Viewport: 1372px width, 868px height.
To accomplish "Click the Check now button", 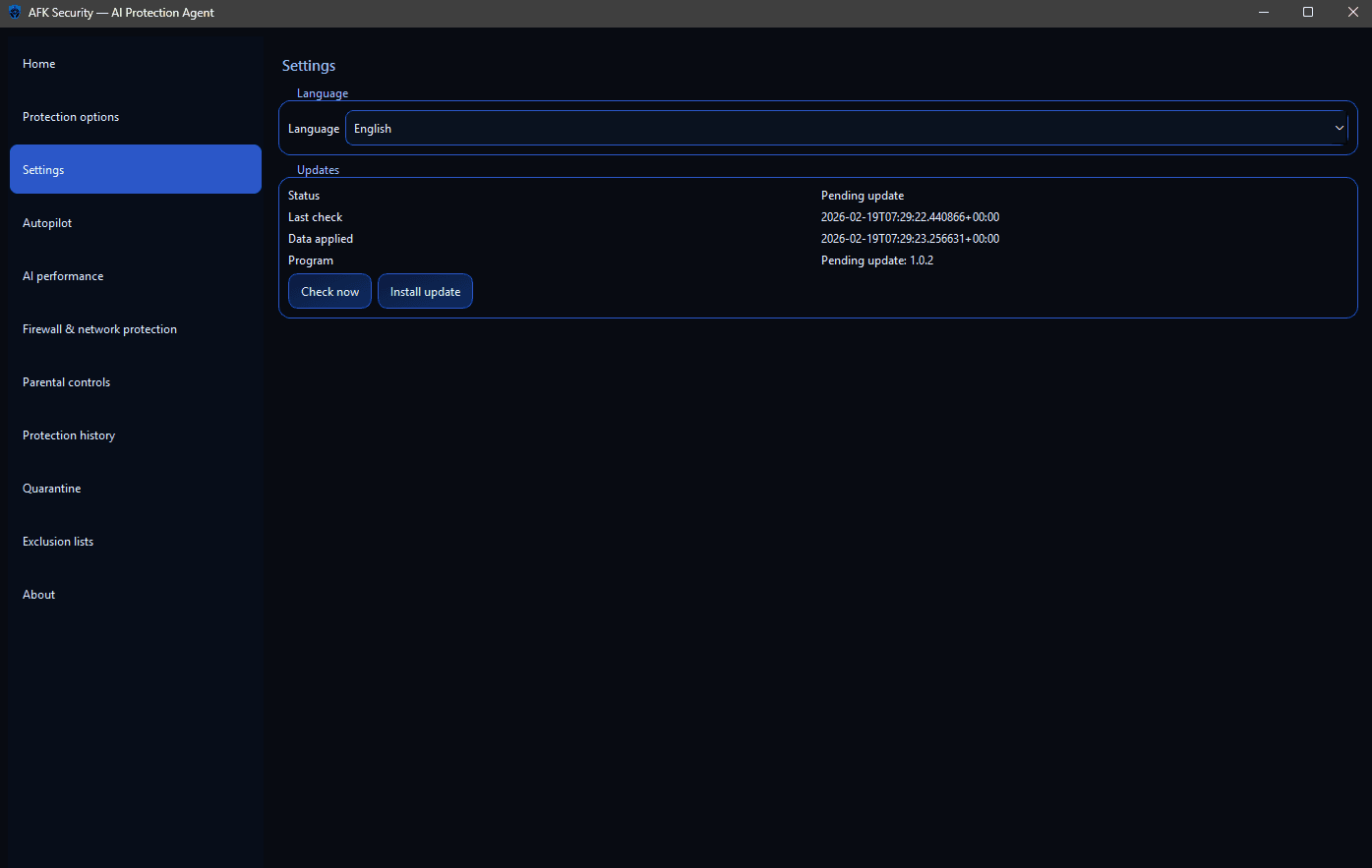I will point(329,291).
